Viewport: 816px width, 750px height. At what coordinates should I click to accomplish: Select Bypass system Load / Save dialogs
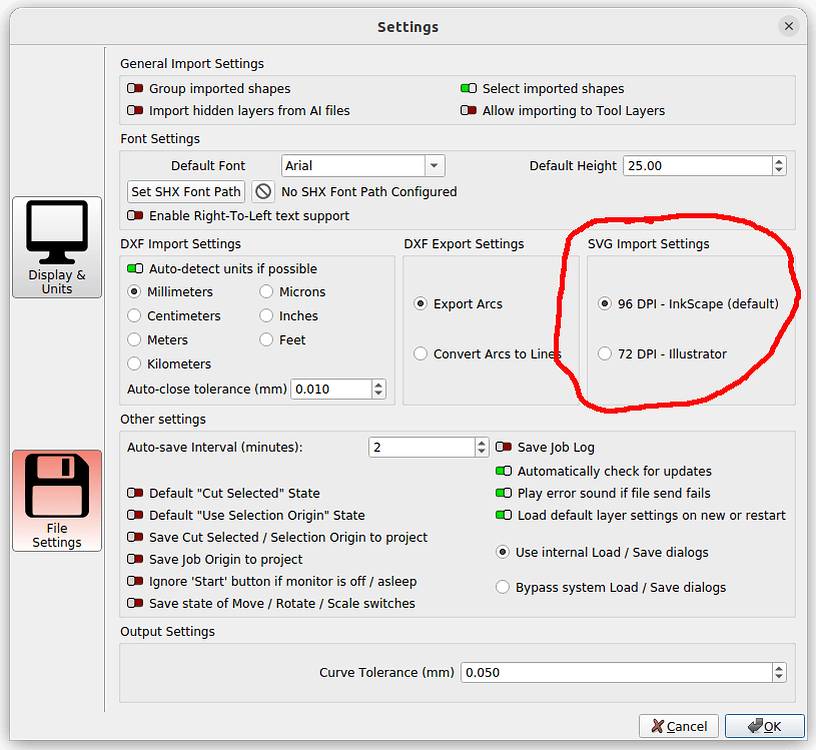click(x=502, y=587)
